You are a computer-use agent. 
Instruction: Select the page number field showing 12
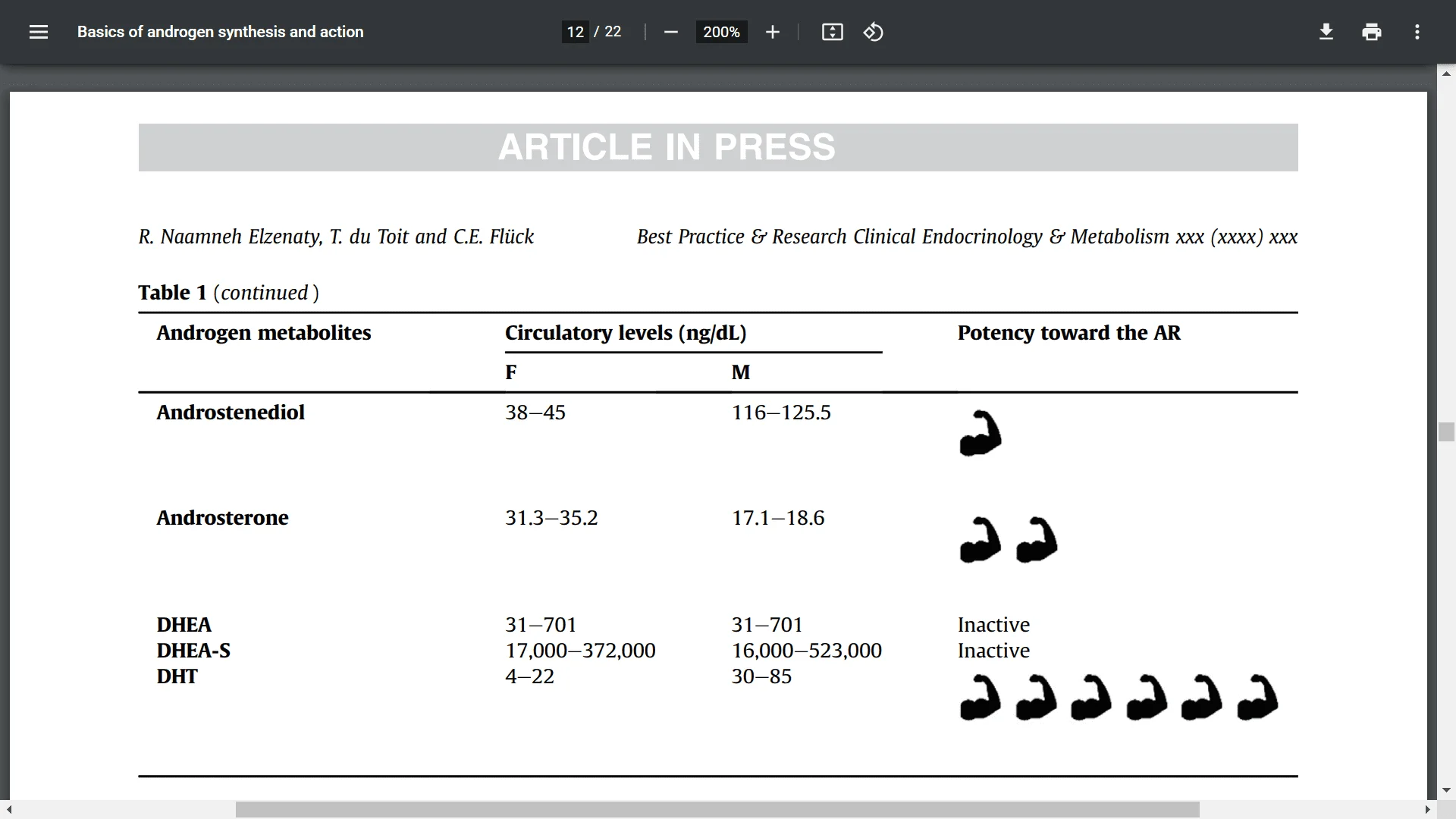coord(575,32)
